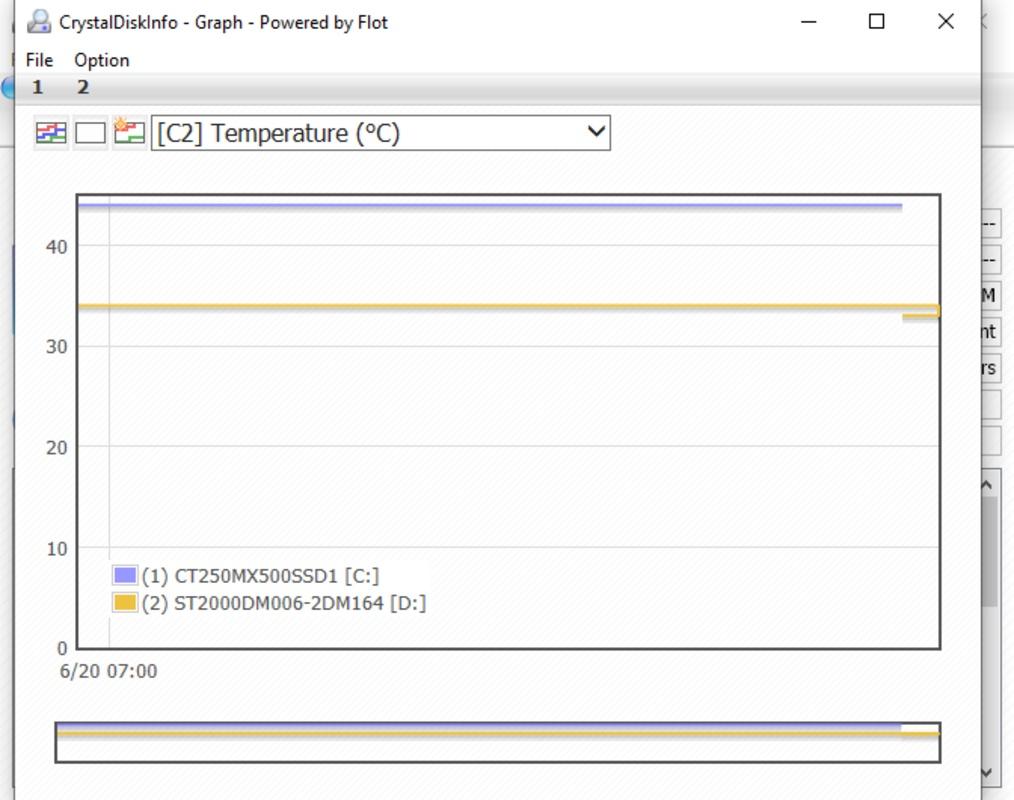The height and width of the screenshot is (800, 1014).
Task: Click the partially visible button ending in "nt"
Action: pos(992,331)
